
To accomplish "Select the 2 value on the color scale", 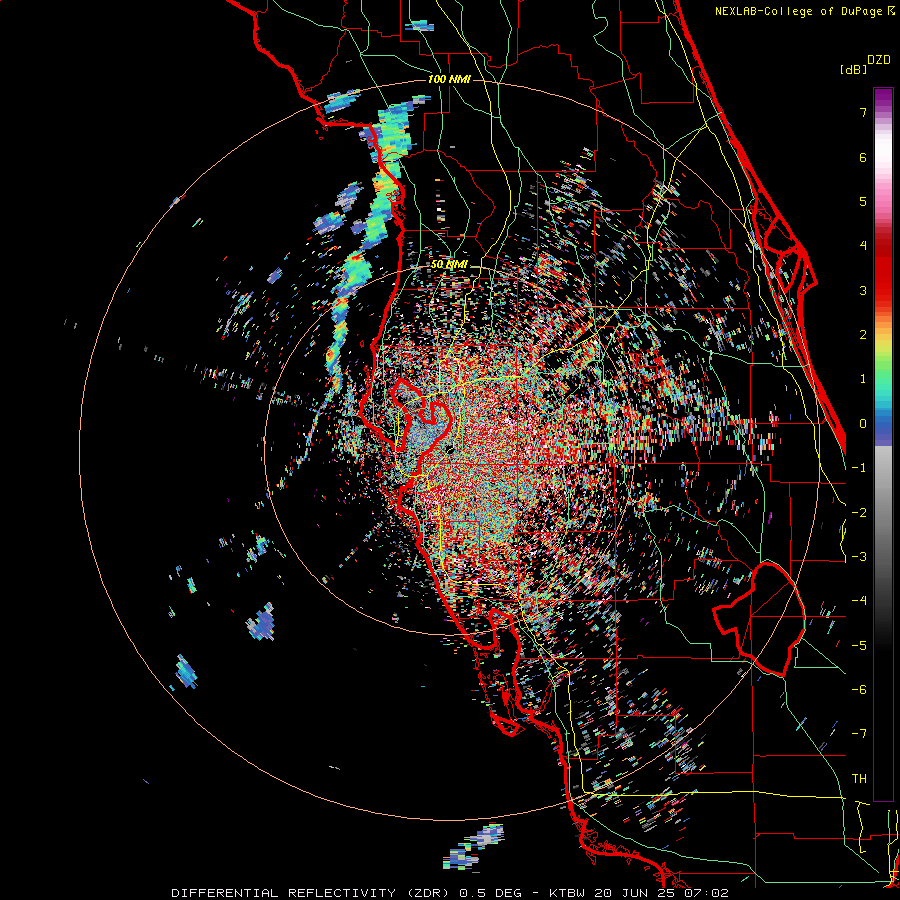I will pyautogui.click(x=863, y=335).
